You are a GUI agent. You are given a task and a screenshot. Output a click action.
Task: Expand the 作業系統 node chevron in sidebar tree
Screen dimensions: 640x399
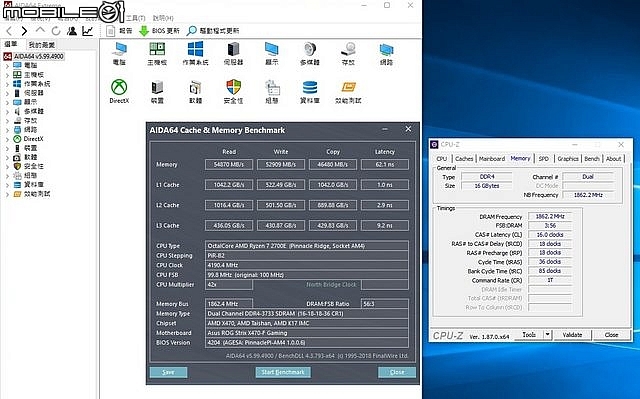pyautogui.click(x=7, y=84)
